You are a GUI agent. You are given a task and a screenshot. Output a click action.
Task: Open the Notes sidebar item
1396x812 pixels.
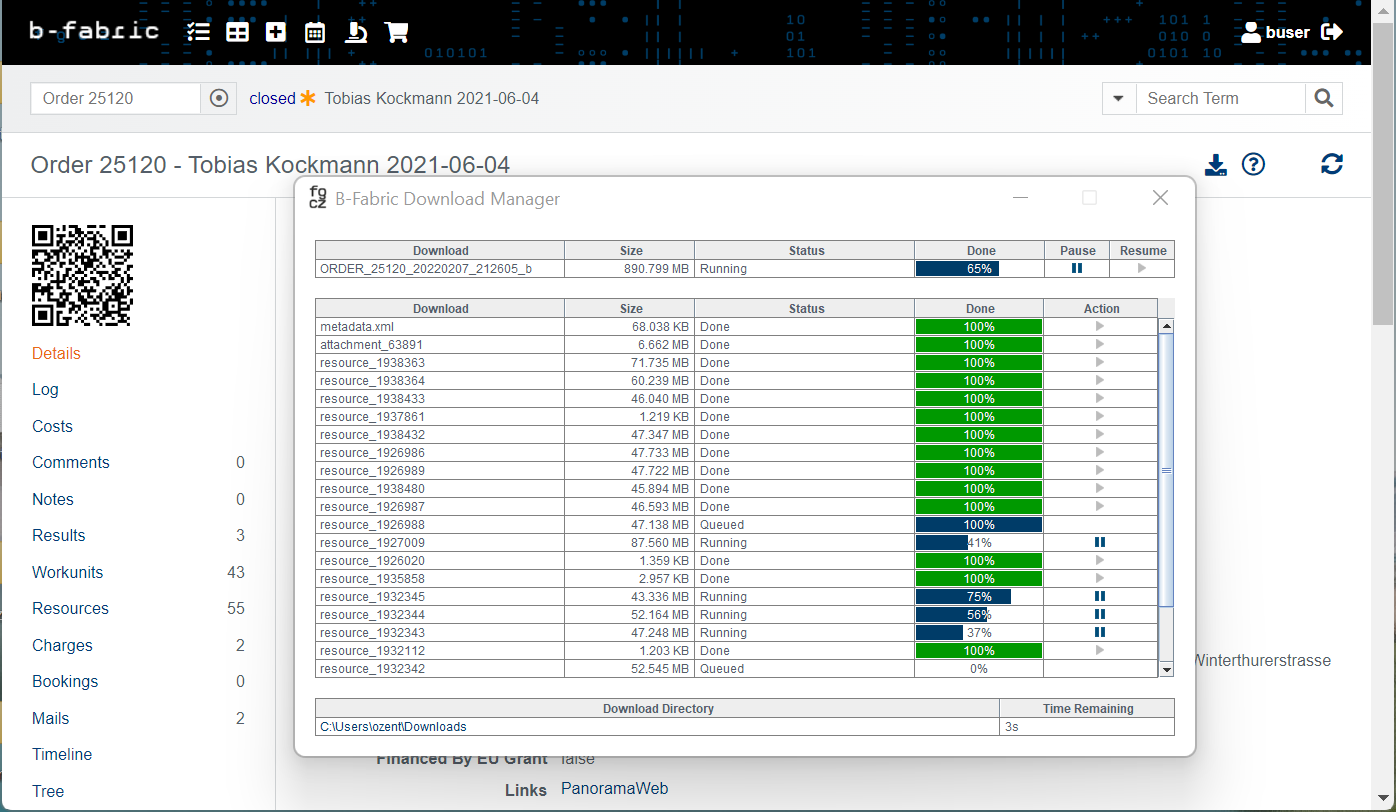point(53,499)
